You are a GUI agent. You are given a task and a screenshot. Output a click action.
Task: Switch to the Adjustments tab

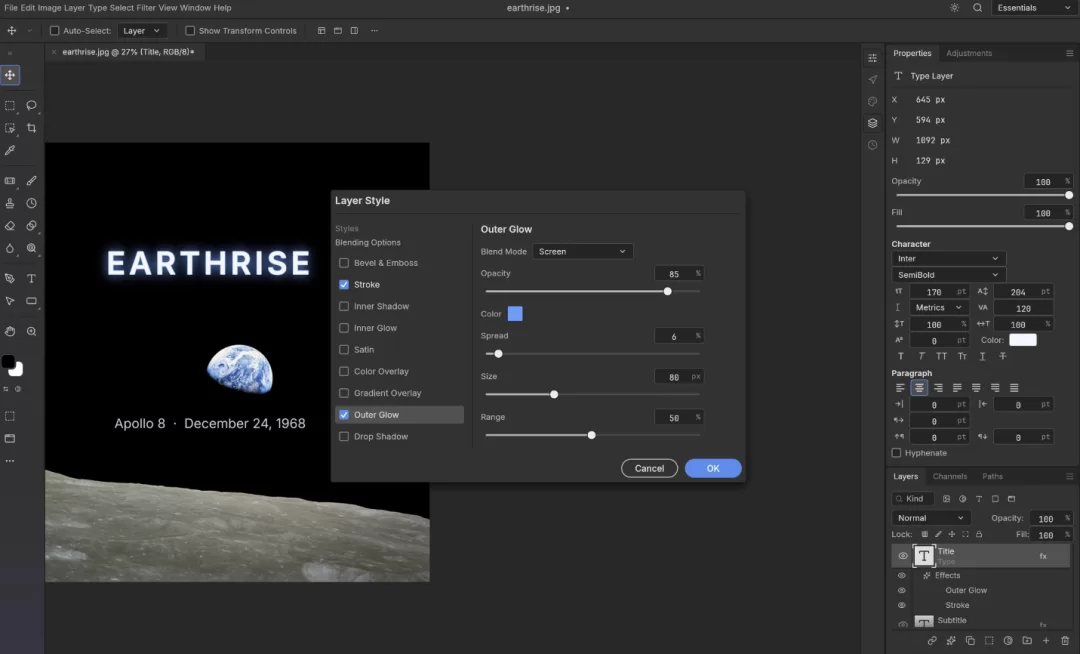(x=968, y=53)
